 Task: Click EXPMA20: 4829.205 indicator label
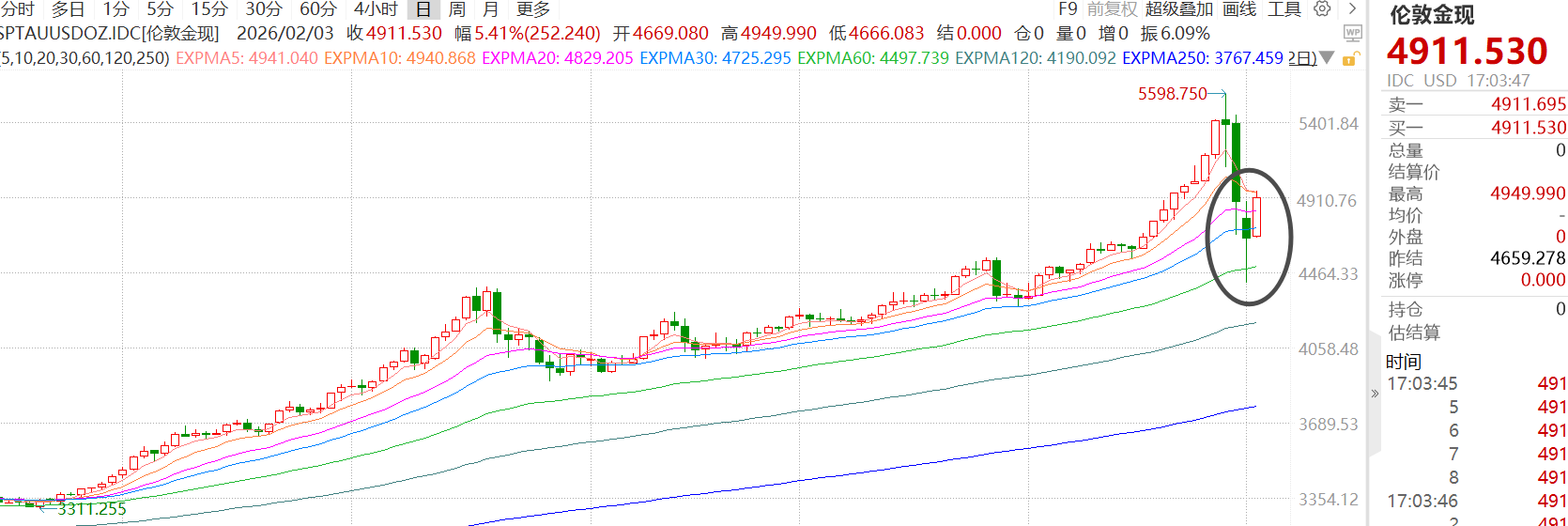coord(558,58)
